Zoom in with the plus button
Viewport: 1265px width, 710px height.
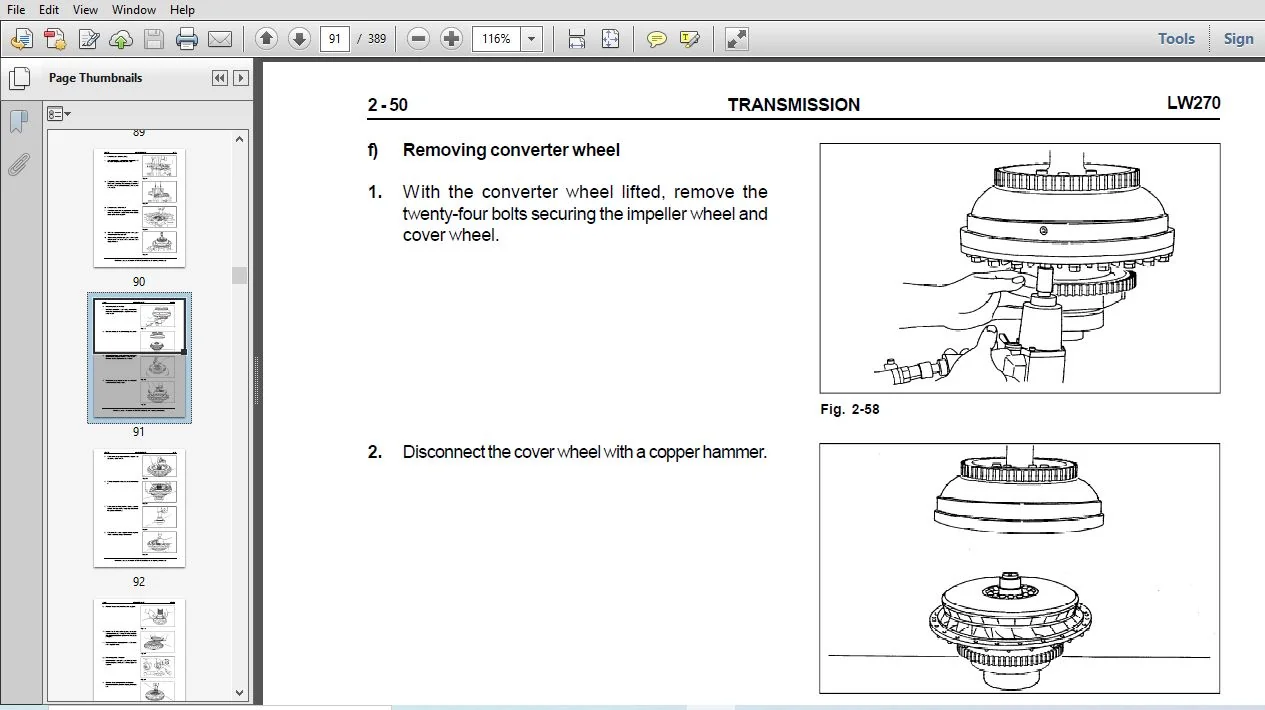(452, 39)
